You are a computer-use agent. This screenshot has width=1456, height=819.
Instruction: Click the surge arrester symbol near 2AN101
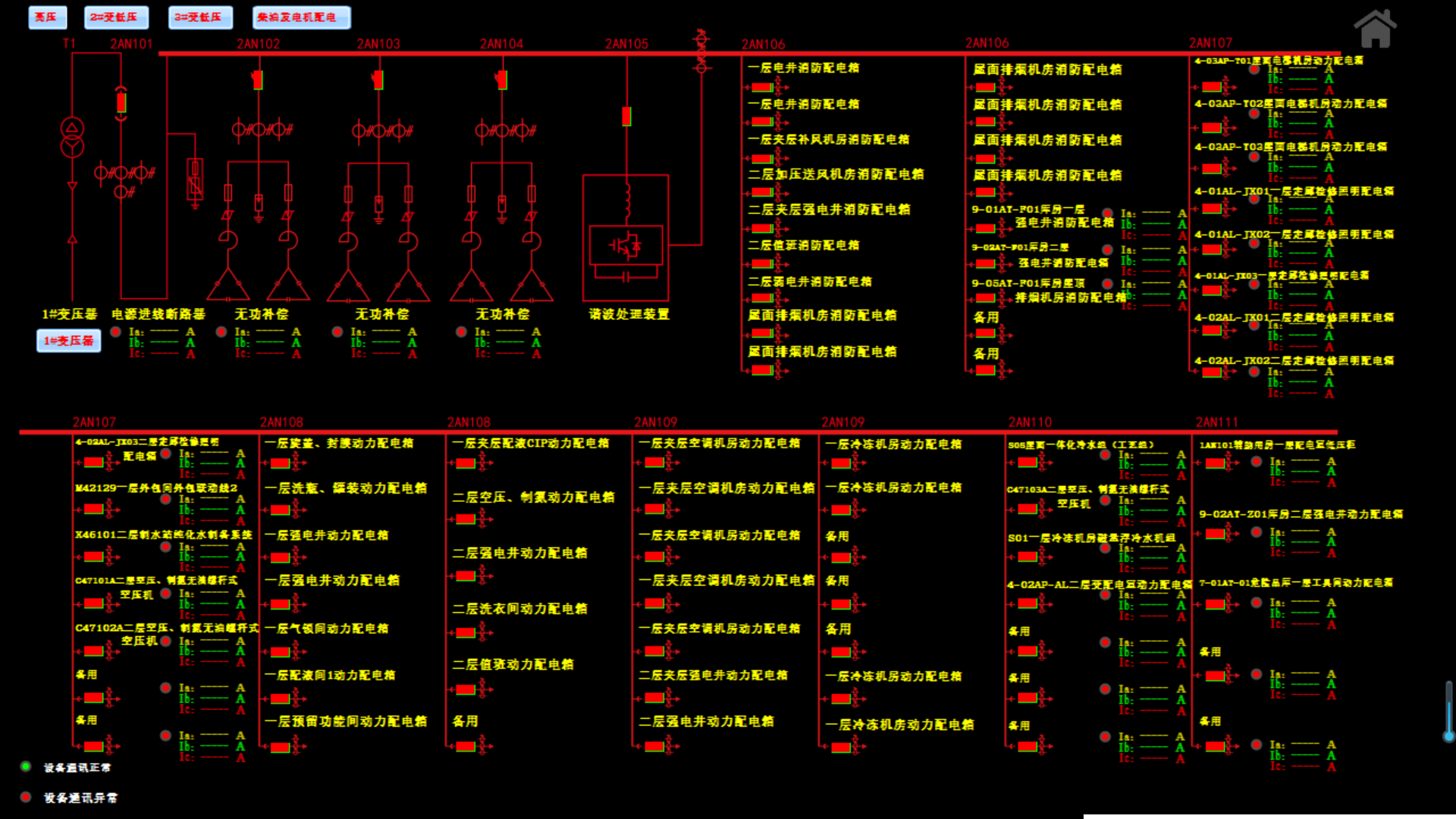[195, 179]
